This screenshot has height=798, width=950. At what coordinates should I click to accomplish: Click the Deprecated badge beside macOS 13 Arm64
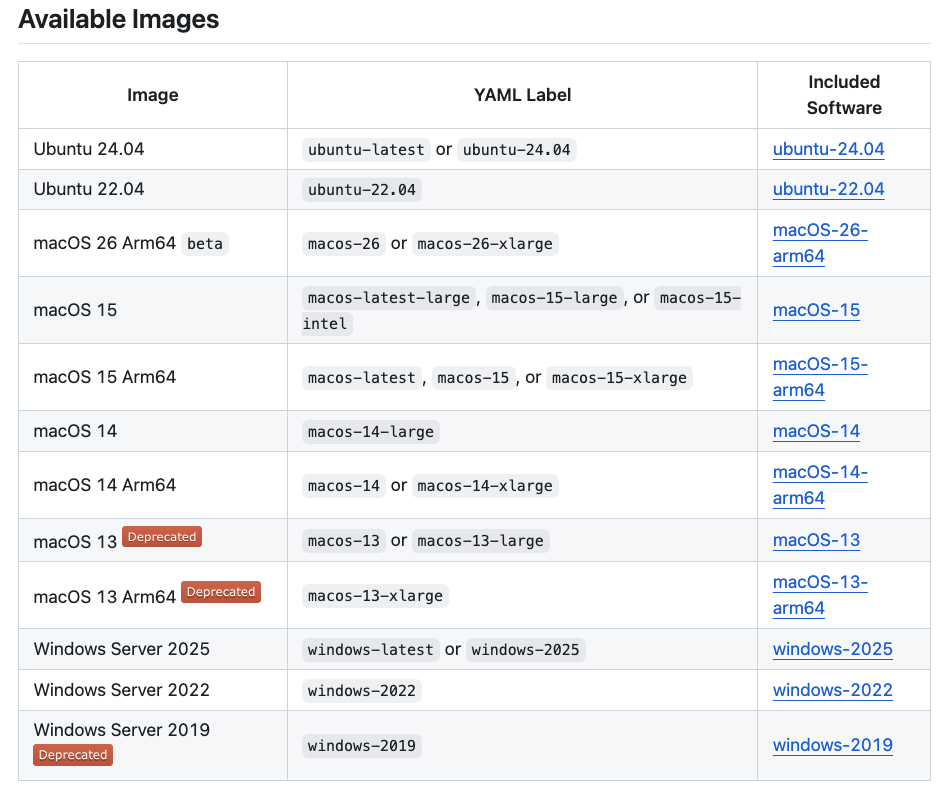tap(221, 591)
